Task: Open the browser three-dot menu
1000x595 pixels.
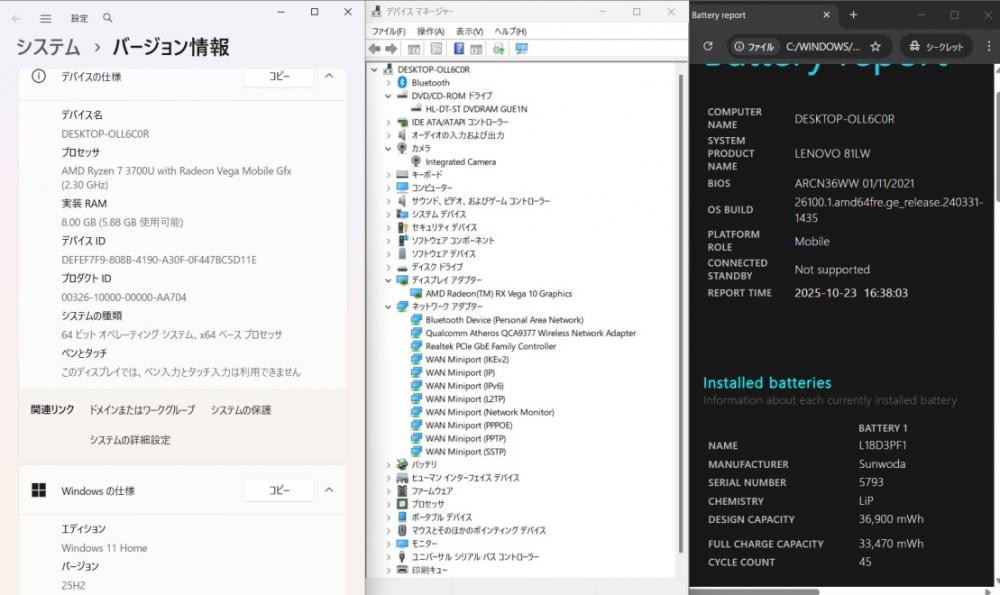Action: [x=989, y=46]
